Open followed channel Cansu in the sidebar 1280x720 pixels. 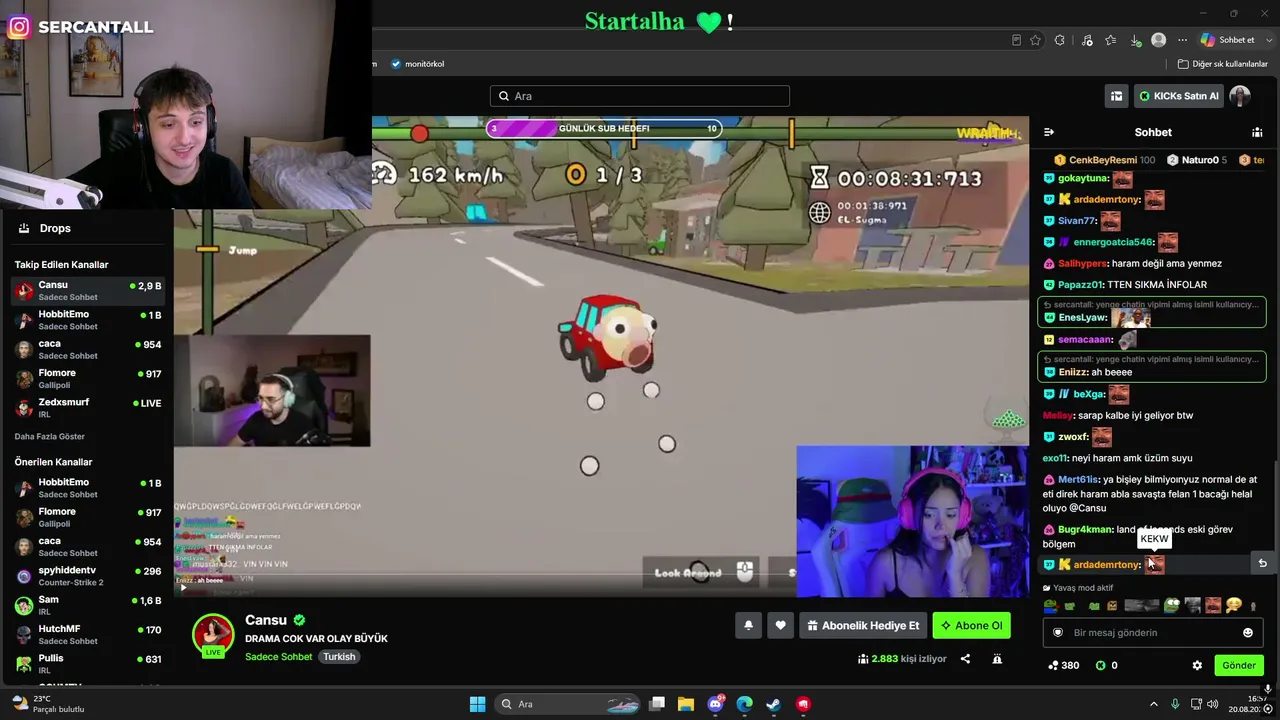coord(88,290)
